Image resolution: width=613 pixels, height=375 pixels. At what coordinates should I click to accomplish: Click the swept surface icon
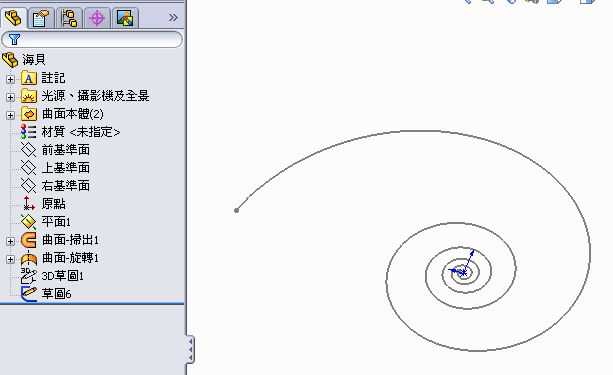(29, 240)
